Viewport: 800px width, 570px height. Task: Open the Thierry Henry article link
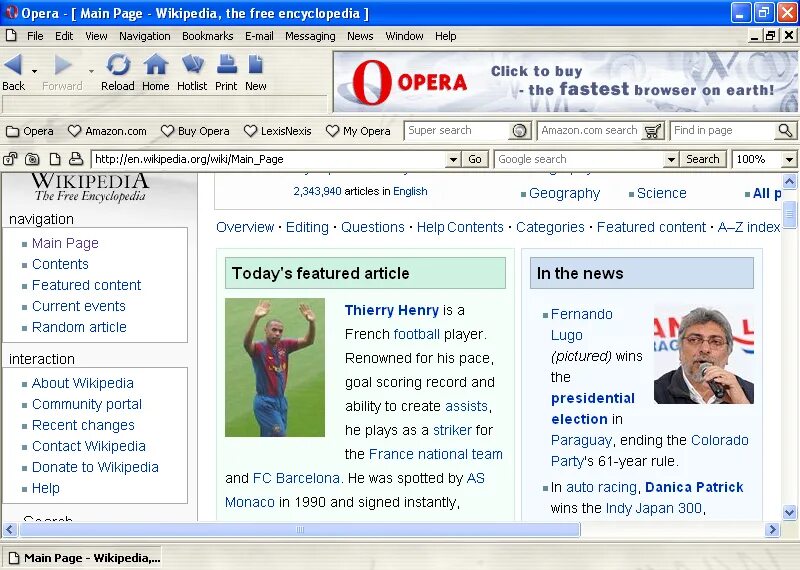(391, 310)
